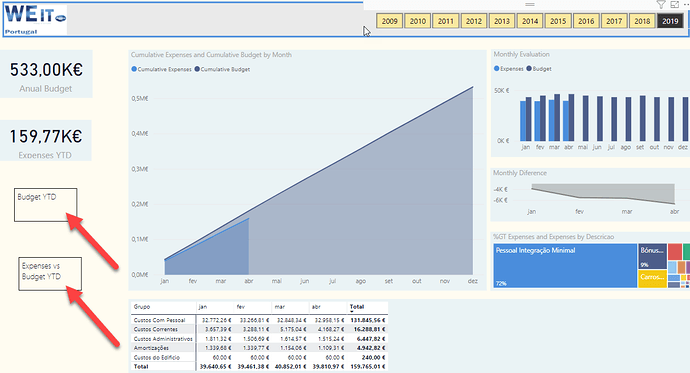Click the Monthly Diference chart title
690x373 pixels.
point(520,173)
